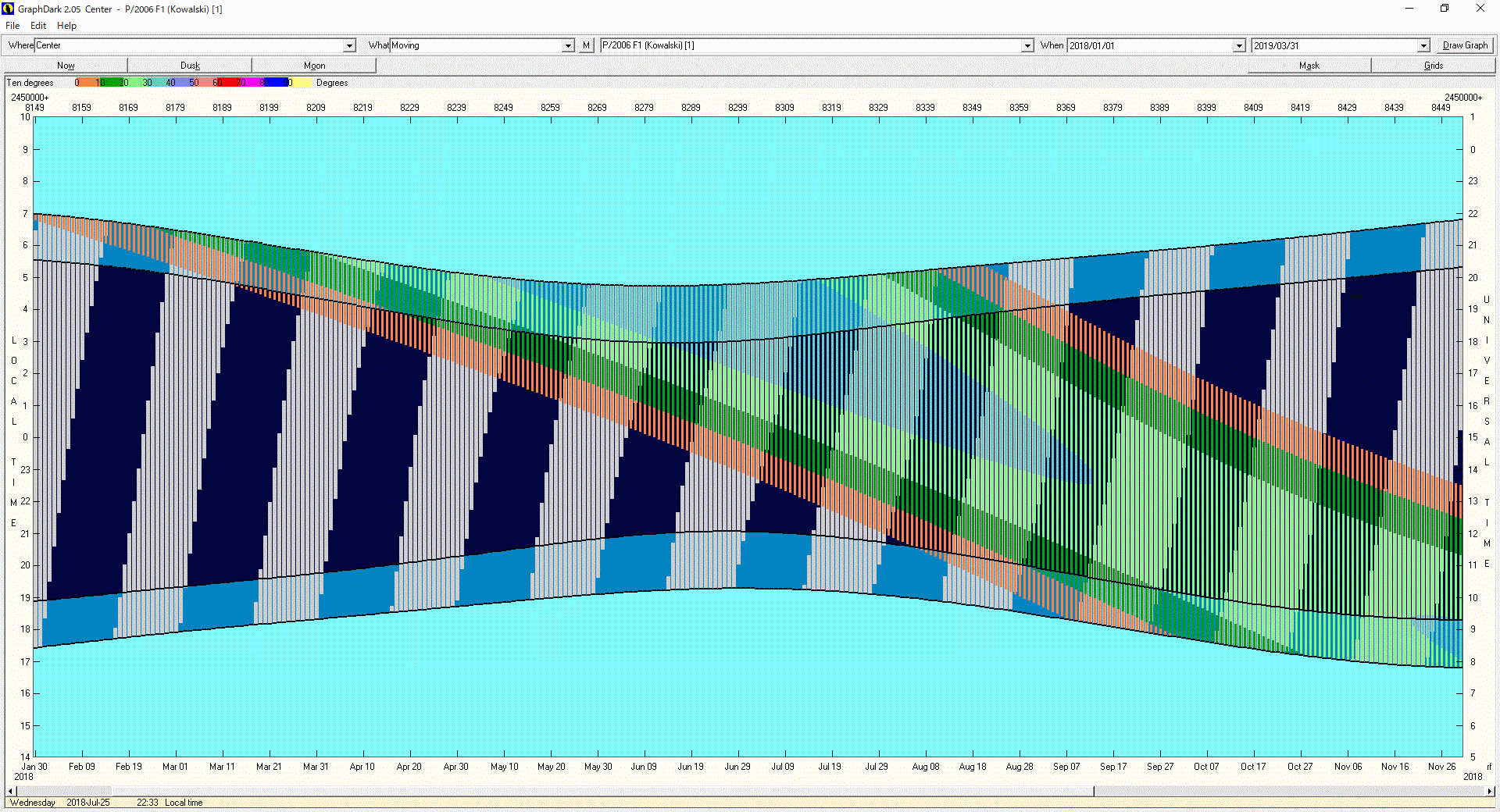
Task: Click the dark green 10-degree legend swatch
Action: (x=110, y=83)
